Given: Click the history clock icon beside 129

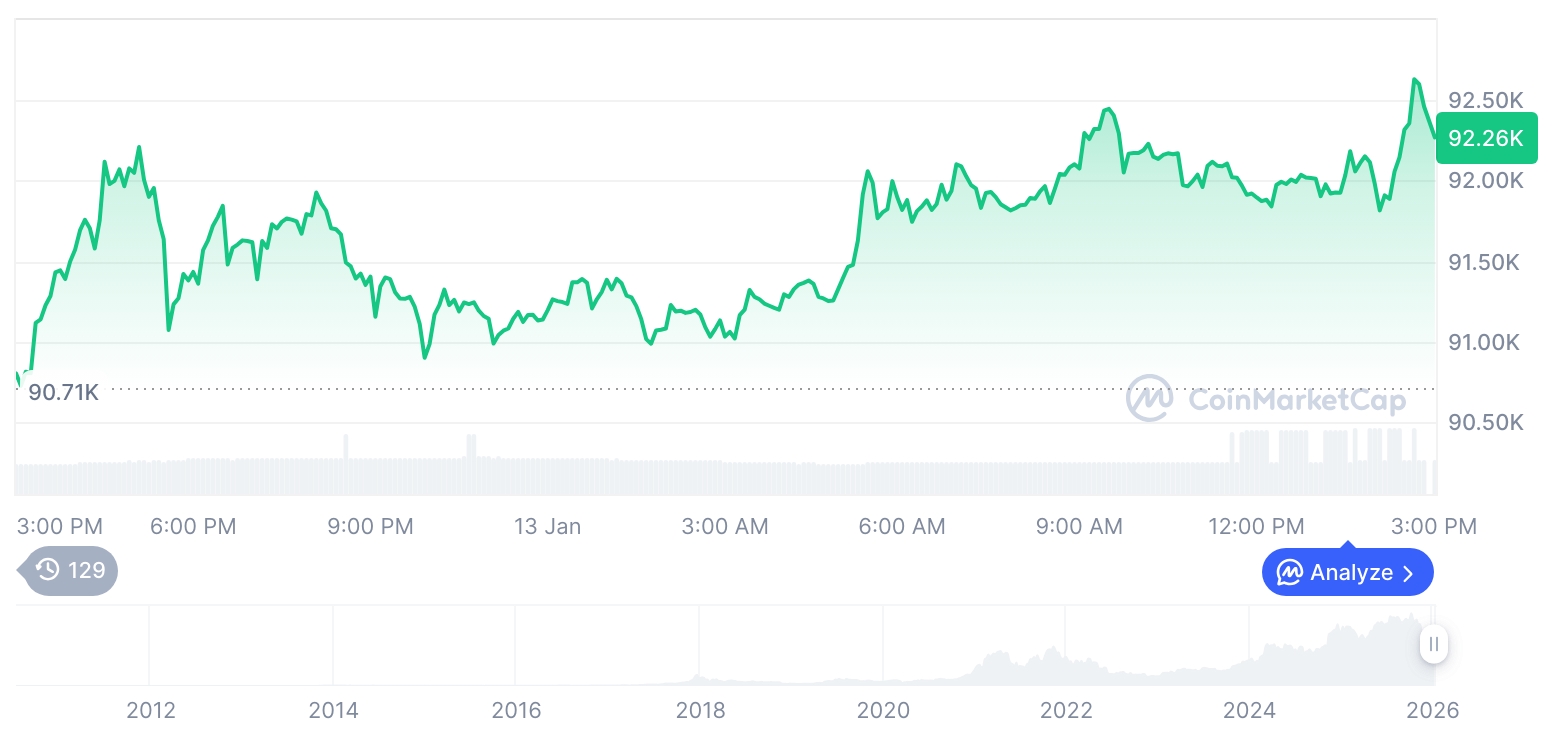Looking at the screenshot, I should (x=47, y=570).
